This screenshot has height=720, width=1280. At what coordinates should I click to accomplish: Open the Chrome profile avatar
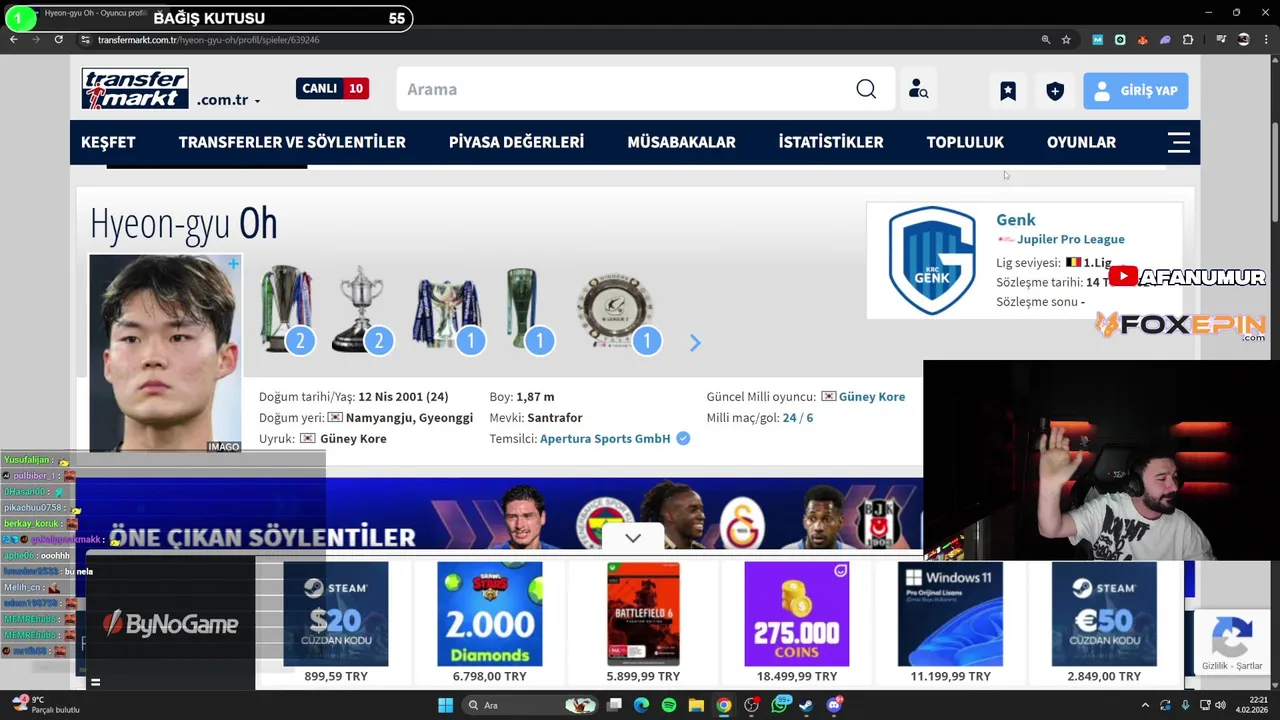1244,39
